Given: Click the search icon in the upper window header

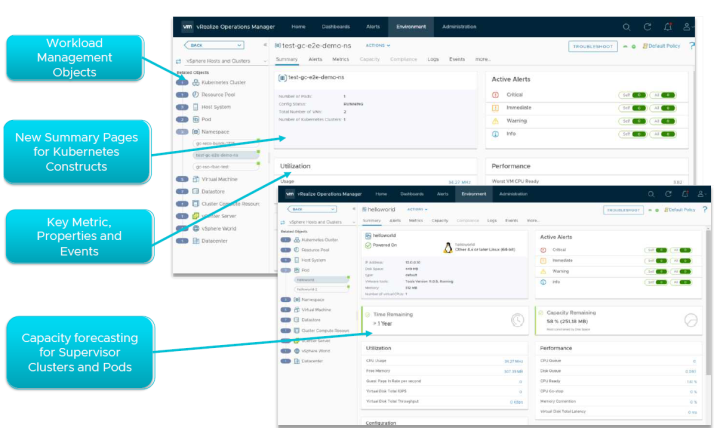Looking at the screenshot, I should tap(627, 26).
